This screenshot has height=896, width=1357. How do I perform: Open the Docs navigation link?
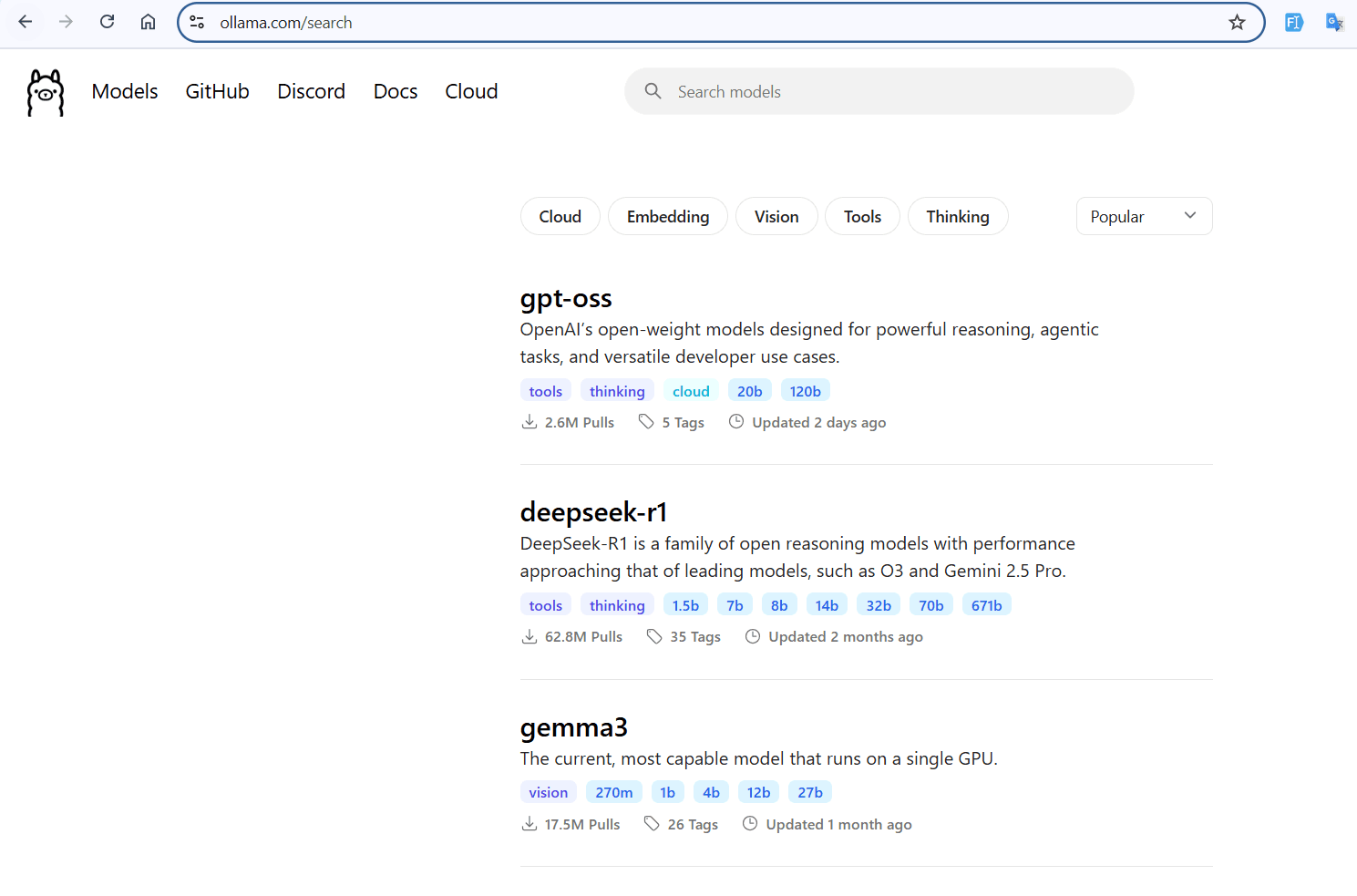(x=395, y=92)
